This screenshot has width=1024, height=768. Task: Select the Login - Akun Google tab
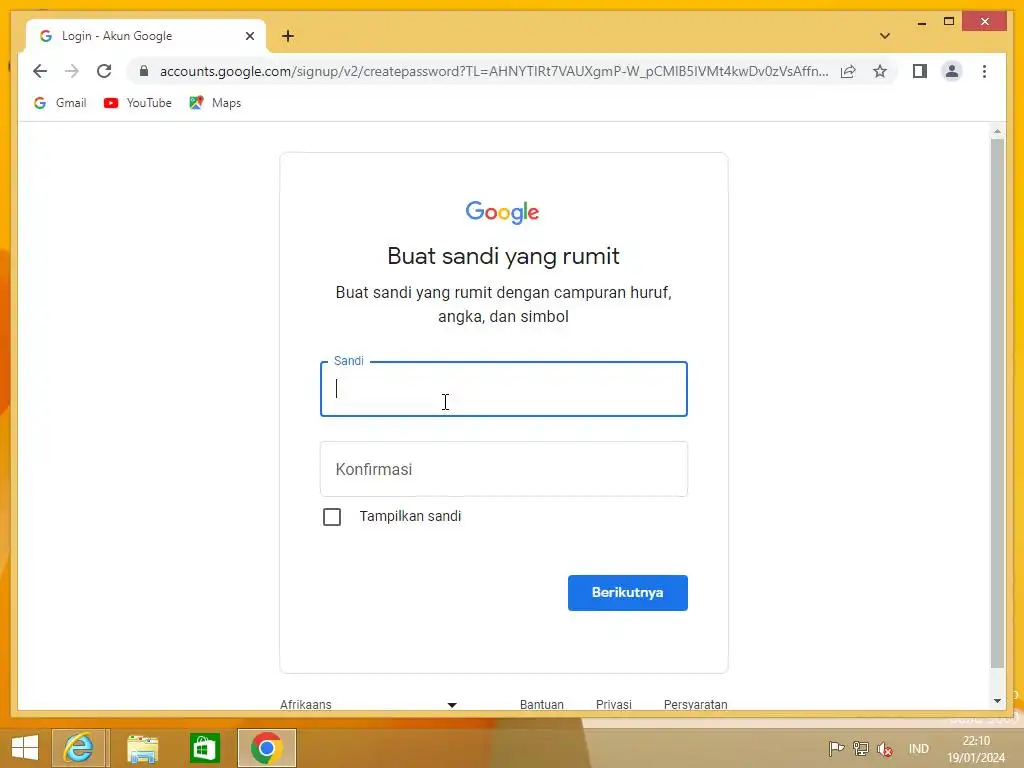tap(146, 36)
